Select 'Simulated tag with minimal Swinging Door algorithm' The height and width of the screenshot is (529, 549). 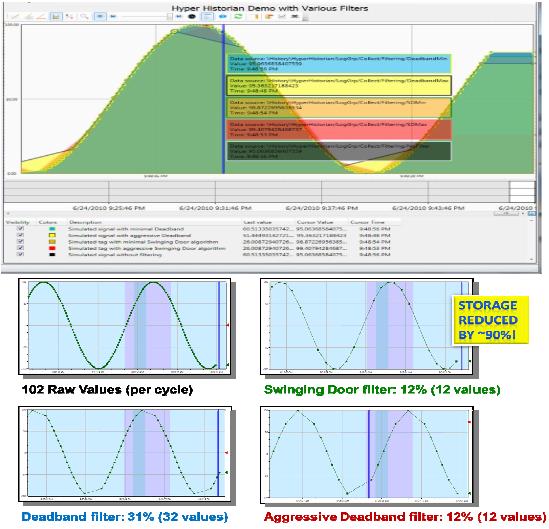(143, 242)
